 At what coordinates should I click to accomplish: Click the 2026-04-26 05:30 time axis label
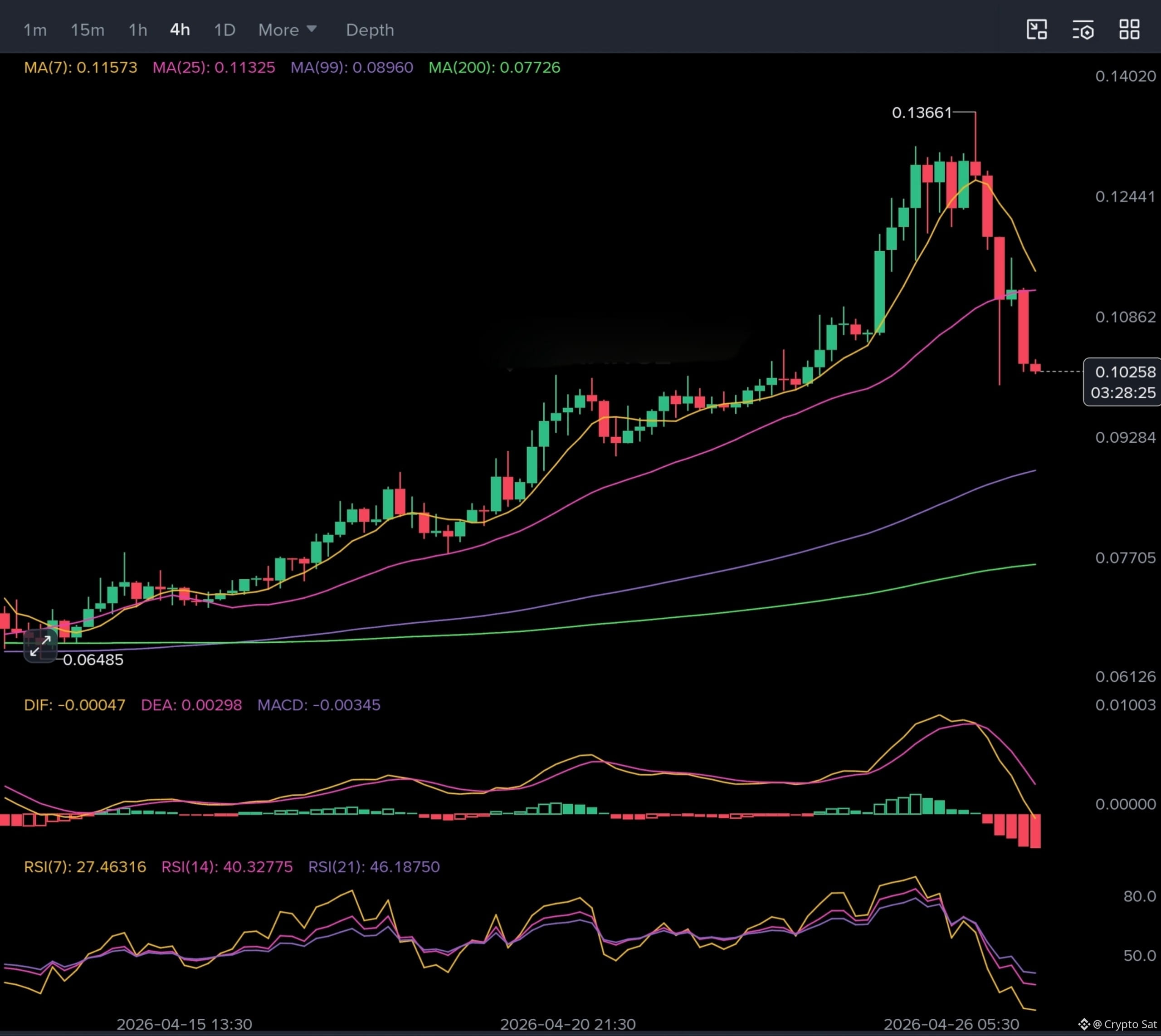[x=951, y=1024]
